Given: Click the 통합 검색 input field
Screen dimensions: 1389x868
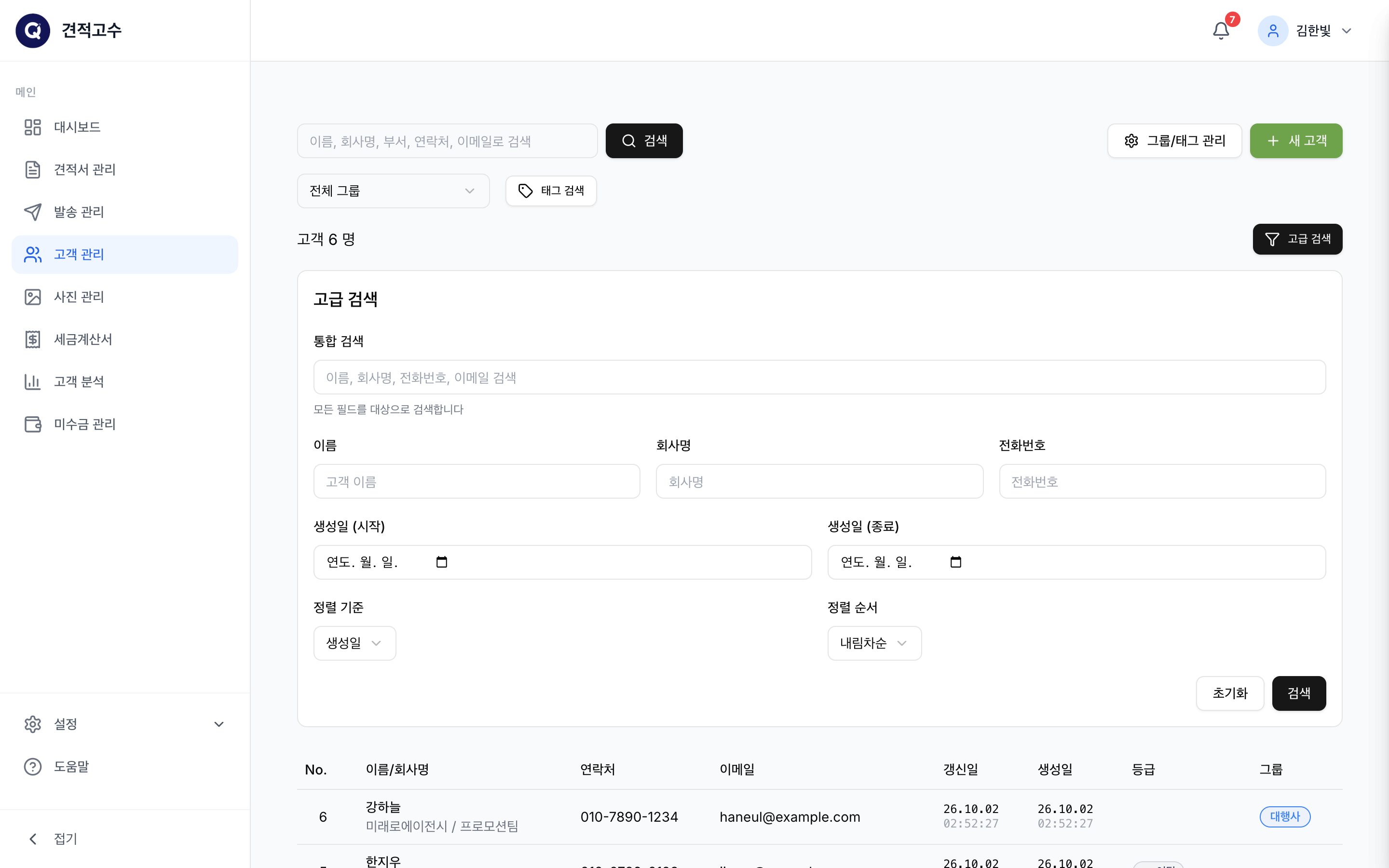Looking at the screenshot, I should pos(819,377).
